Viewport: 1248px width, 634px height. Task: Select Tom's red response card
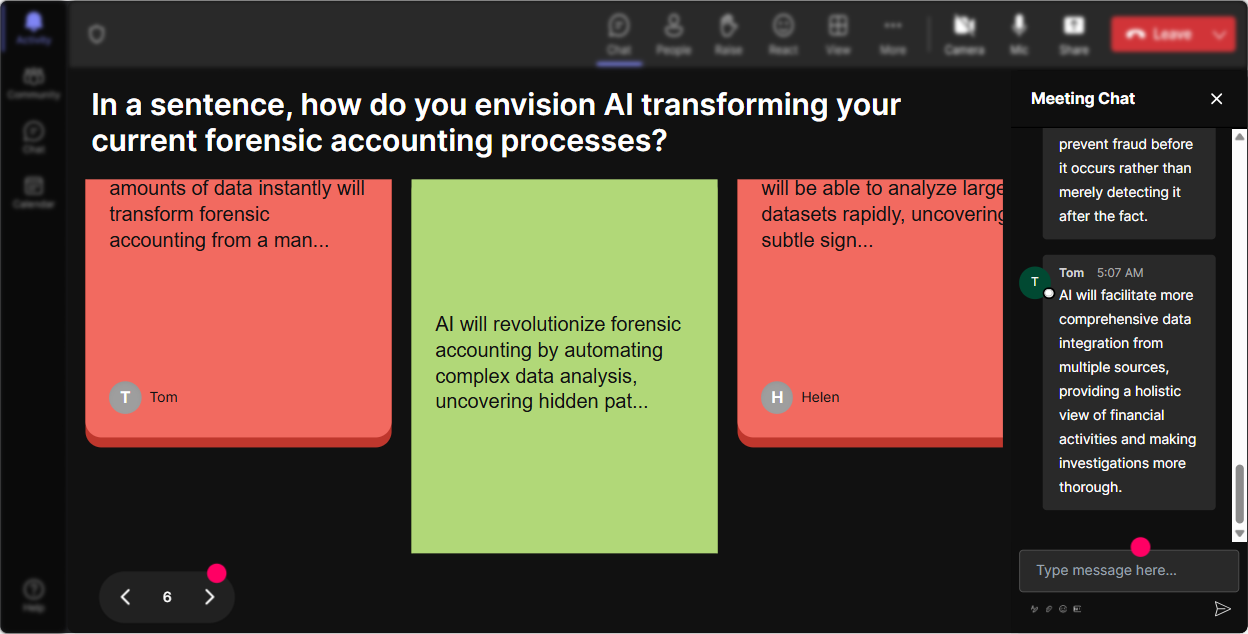pyautogui.click(x=238, y=313)
